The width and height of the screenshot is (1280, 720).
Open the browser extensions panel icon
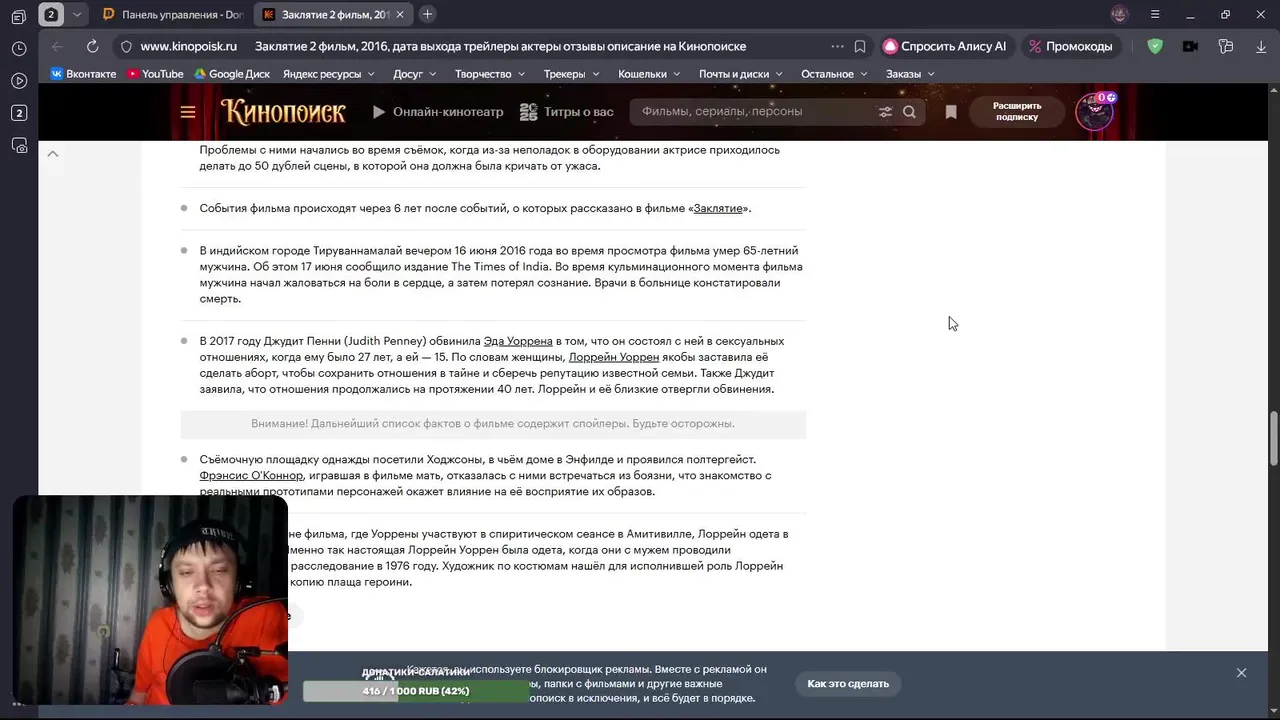[x=1226, y=46]
